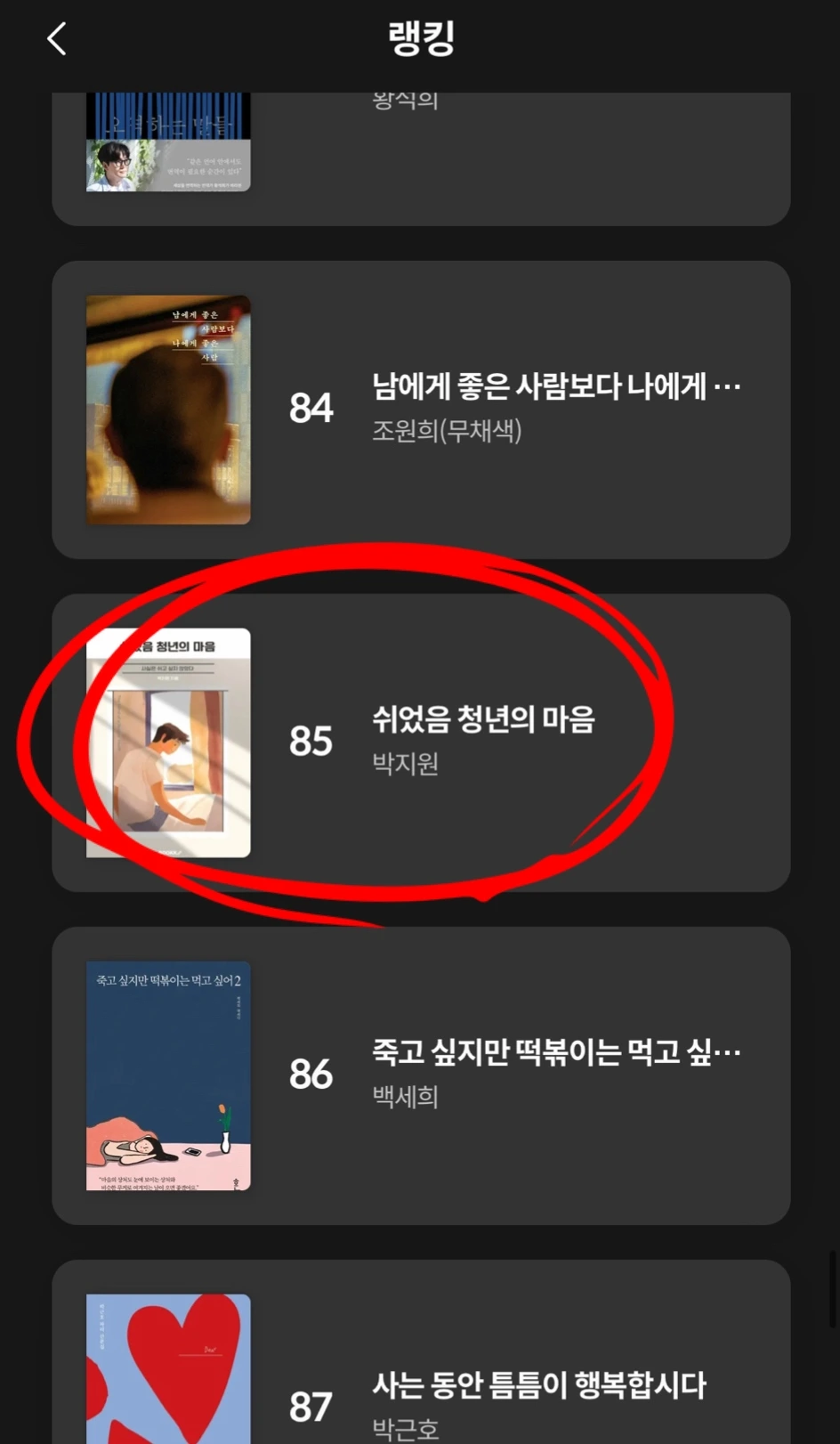Tap rank number 87
This screenshot has height=1444, width=840.
pos(311,1407)
